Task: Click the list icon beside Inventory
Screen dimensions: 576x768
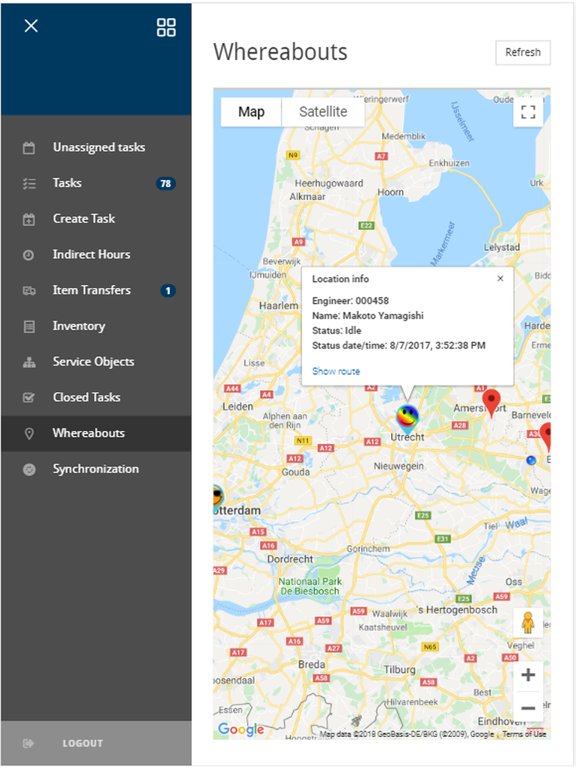Action: pyautogui.click(x=29, y=327)
